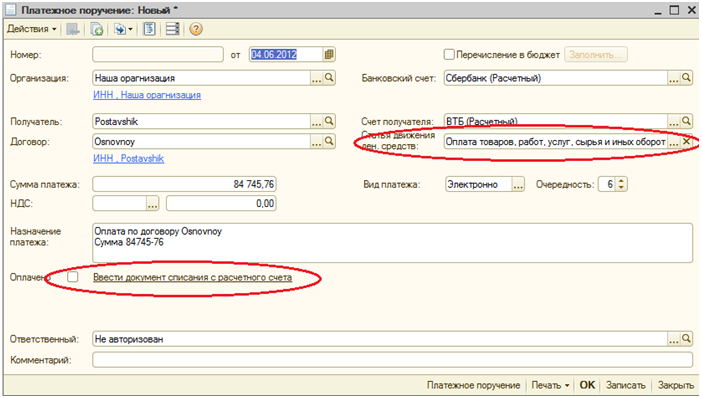Viewport: 702px width, 398px height.
Task: Click the Вид платежа field Электронно
Action: pos(479,184)
